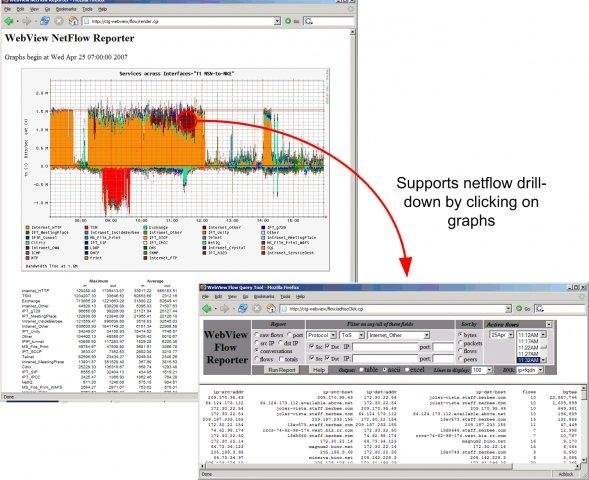Select 11:17AM in the time list
This screenshot has width=589, height=480.
click(x=528, y=341)
